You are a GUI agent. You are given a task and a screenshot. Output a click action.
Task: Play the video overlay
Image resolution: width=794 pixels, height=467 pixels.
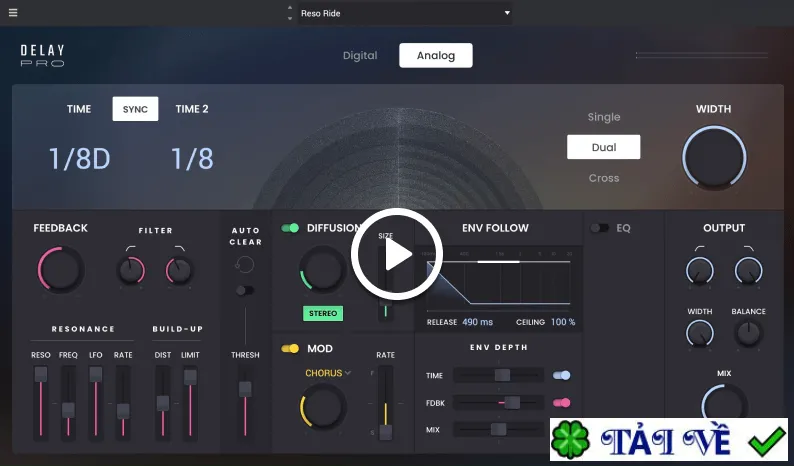click(397, 254)
